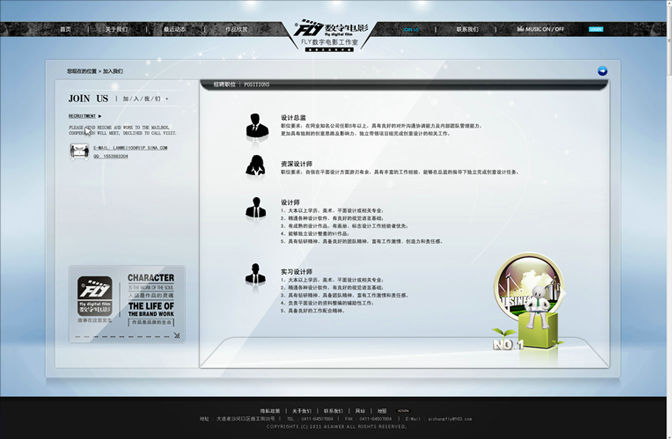Click the 设计总监 person icon
This screenshot has height=439, width=672.
pos(256,125)
